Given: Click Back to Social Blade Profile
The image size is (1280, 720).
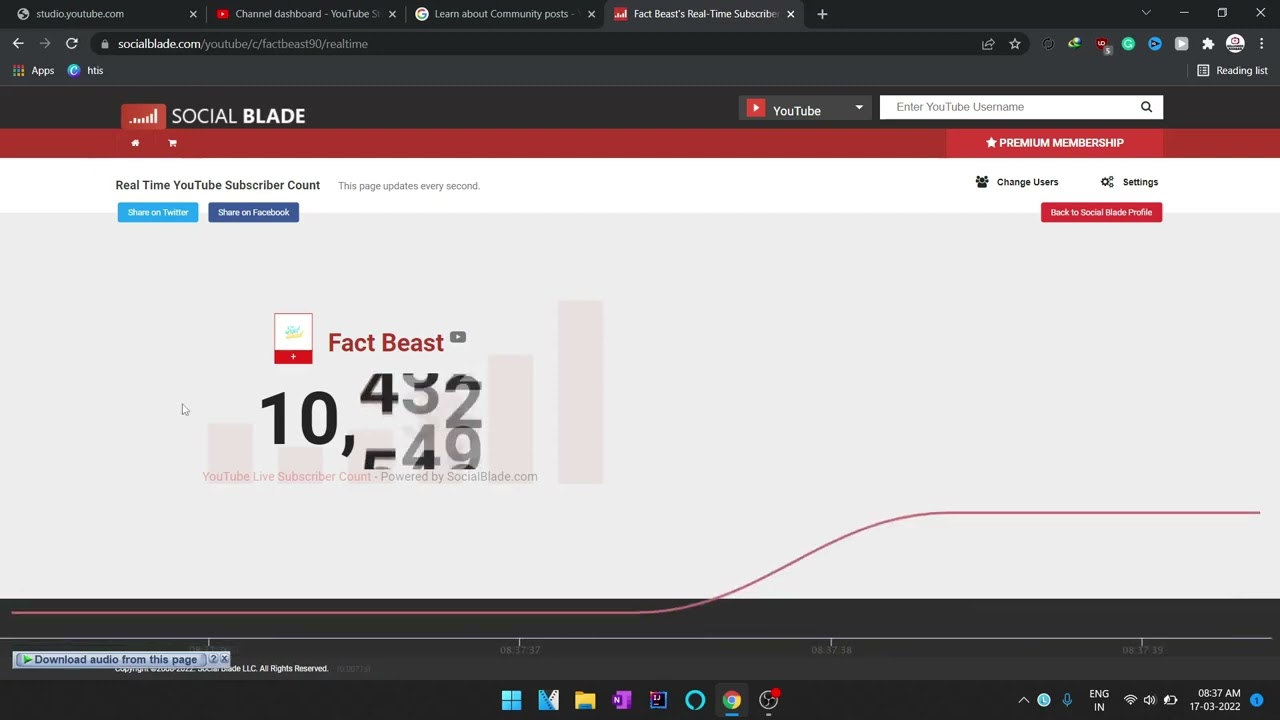Looking at the screenshot, I should pos(1101,212).
